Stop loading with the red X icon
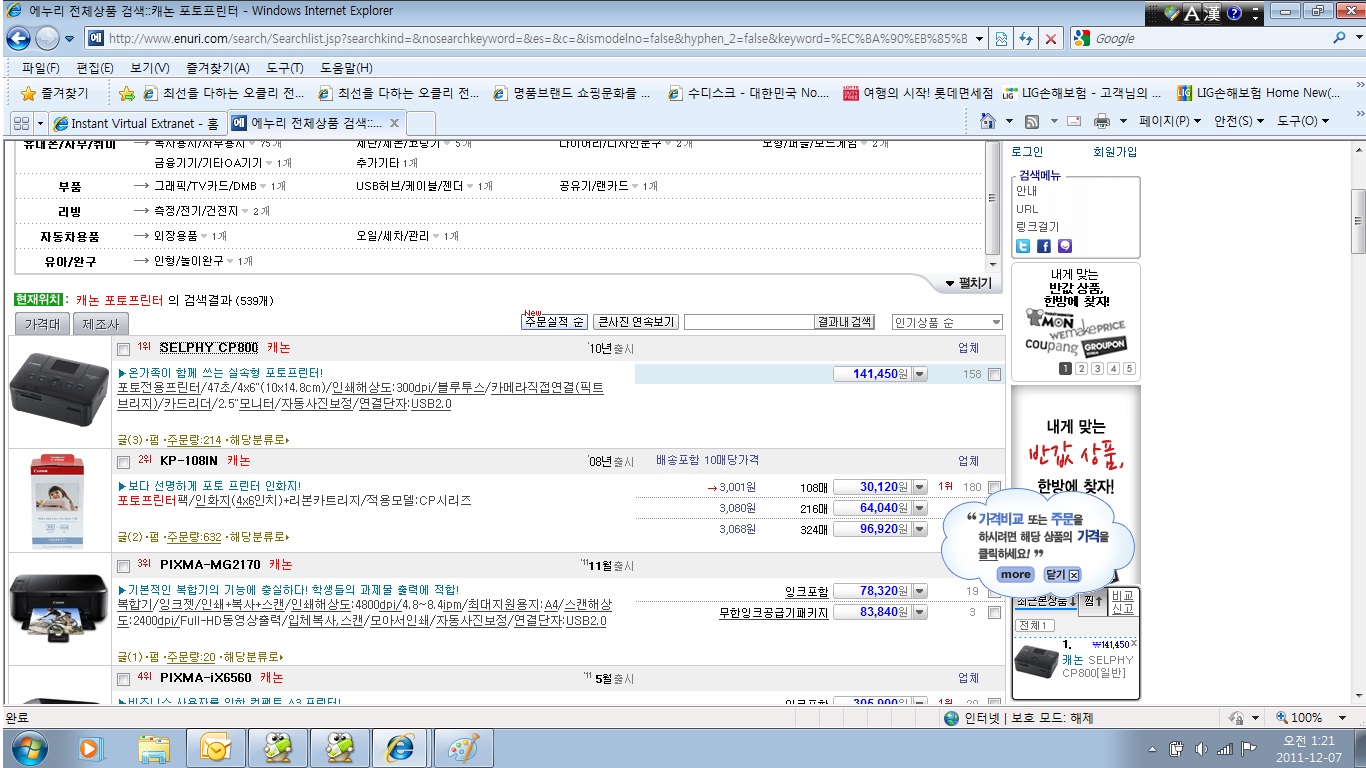1366x768 pixels. [1050, 38]
